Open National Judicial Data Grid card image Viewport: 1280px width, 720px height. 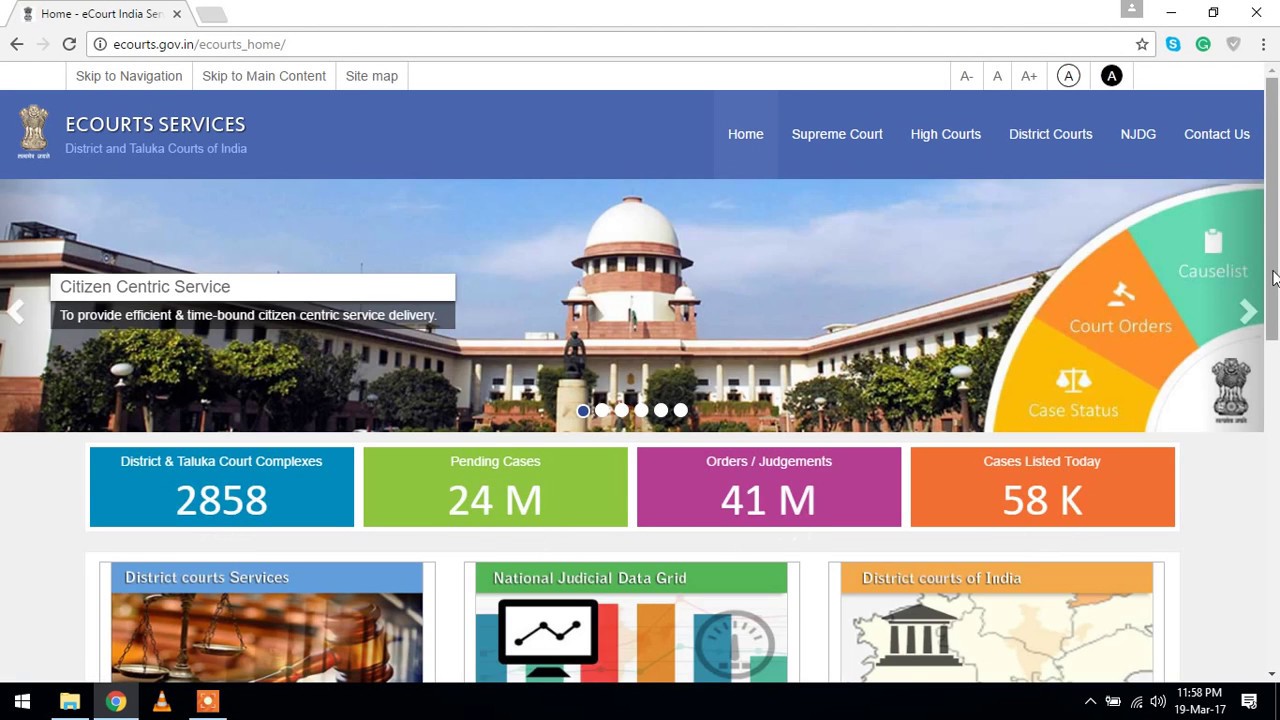coord(631,622)
